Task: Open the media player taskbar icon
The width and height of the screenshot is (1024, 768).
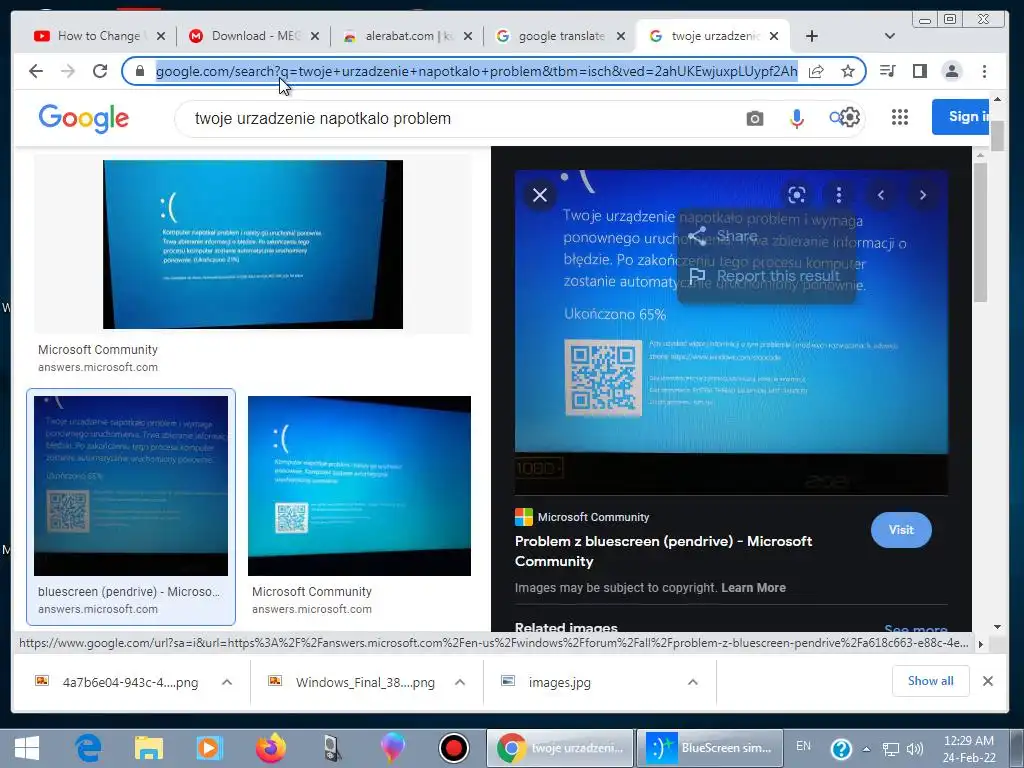Action: (210, 748)
